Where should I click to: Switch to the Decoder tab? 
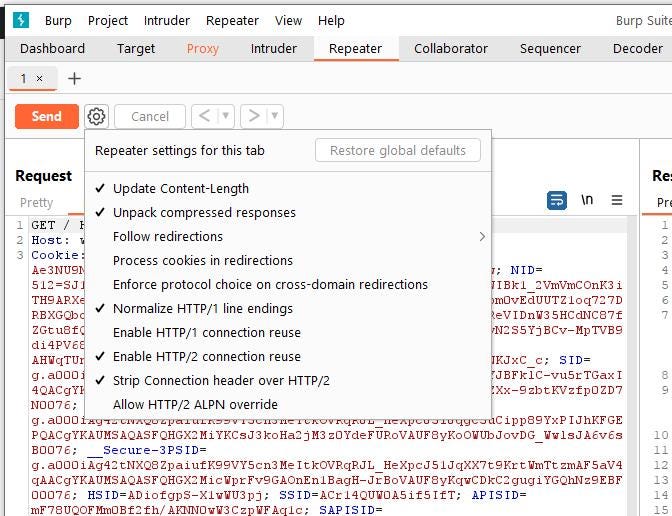(637, 48)
